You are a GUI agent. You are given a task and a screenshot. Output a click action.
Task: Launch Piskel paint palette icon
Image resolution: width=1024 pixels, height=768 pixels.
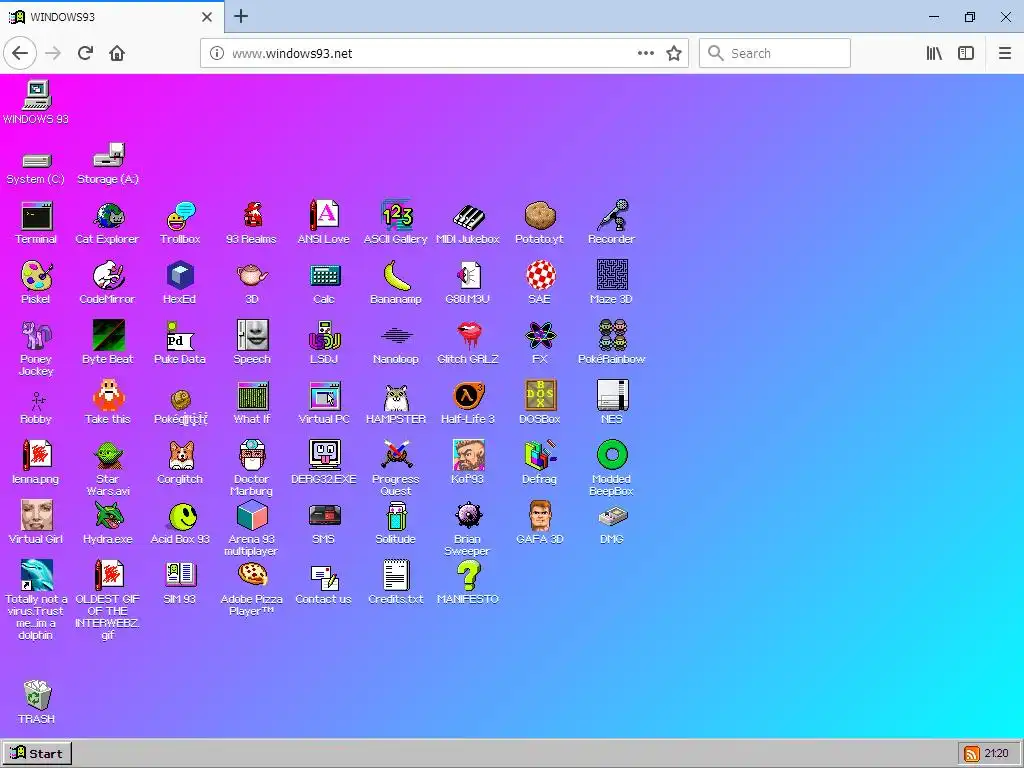[x=37, y=276]
